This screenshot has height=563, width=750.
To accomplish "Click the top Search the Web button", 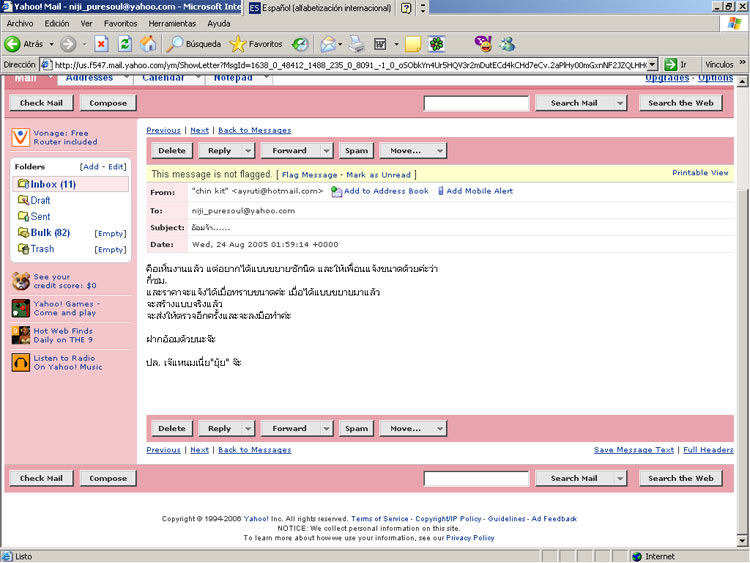I will 681,103.
